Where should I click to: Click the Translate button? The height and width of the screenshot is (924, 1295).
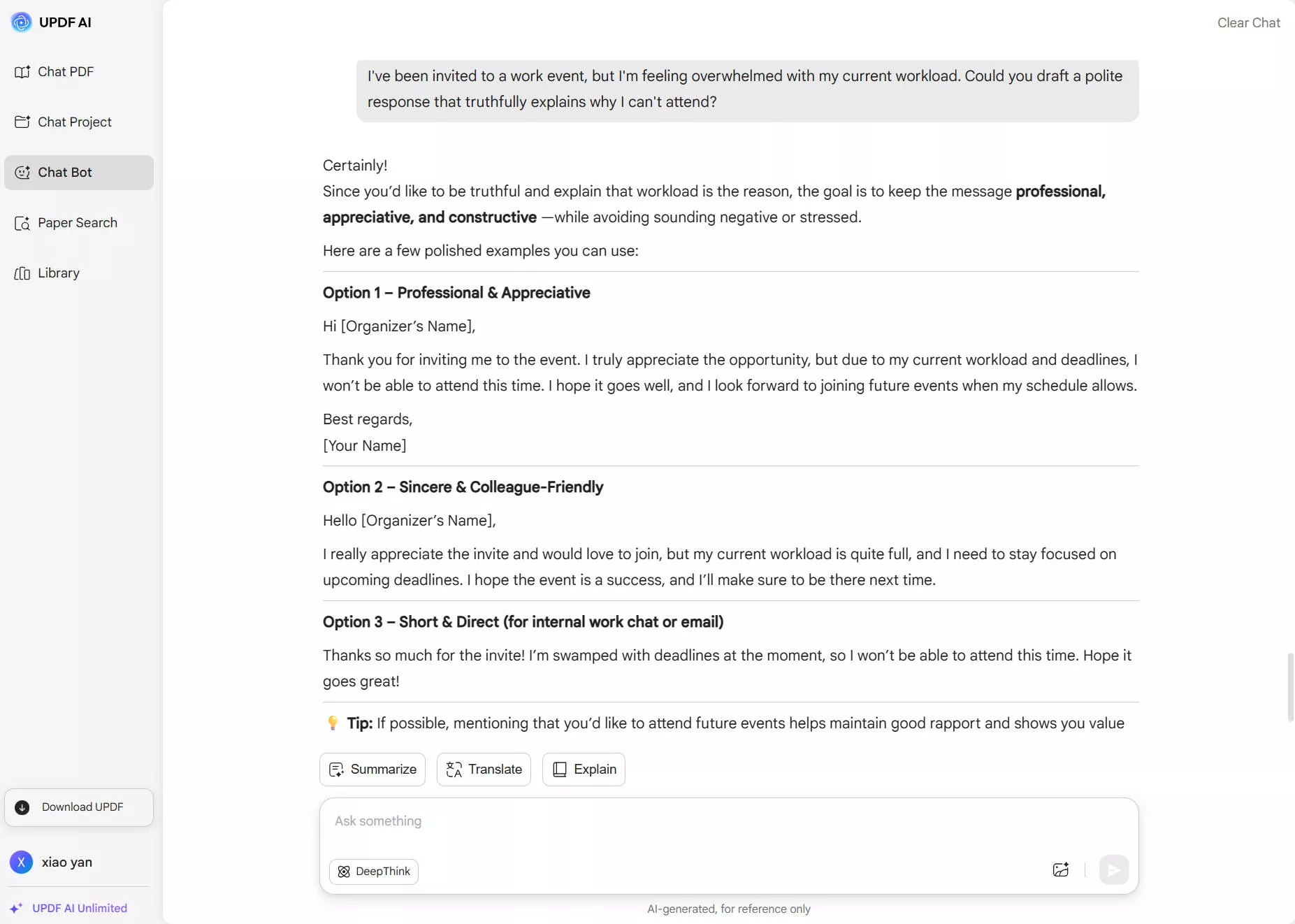484,770
